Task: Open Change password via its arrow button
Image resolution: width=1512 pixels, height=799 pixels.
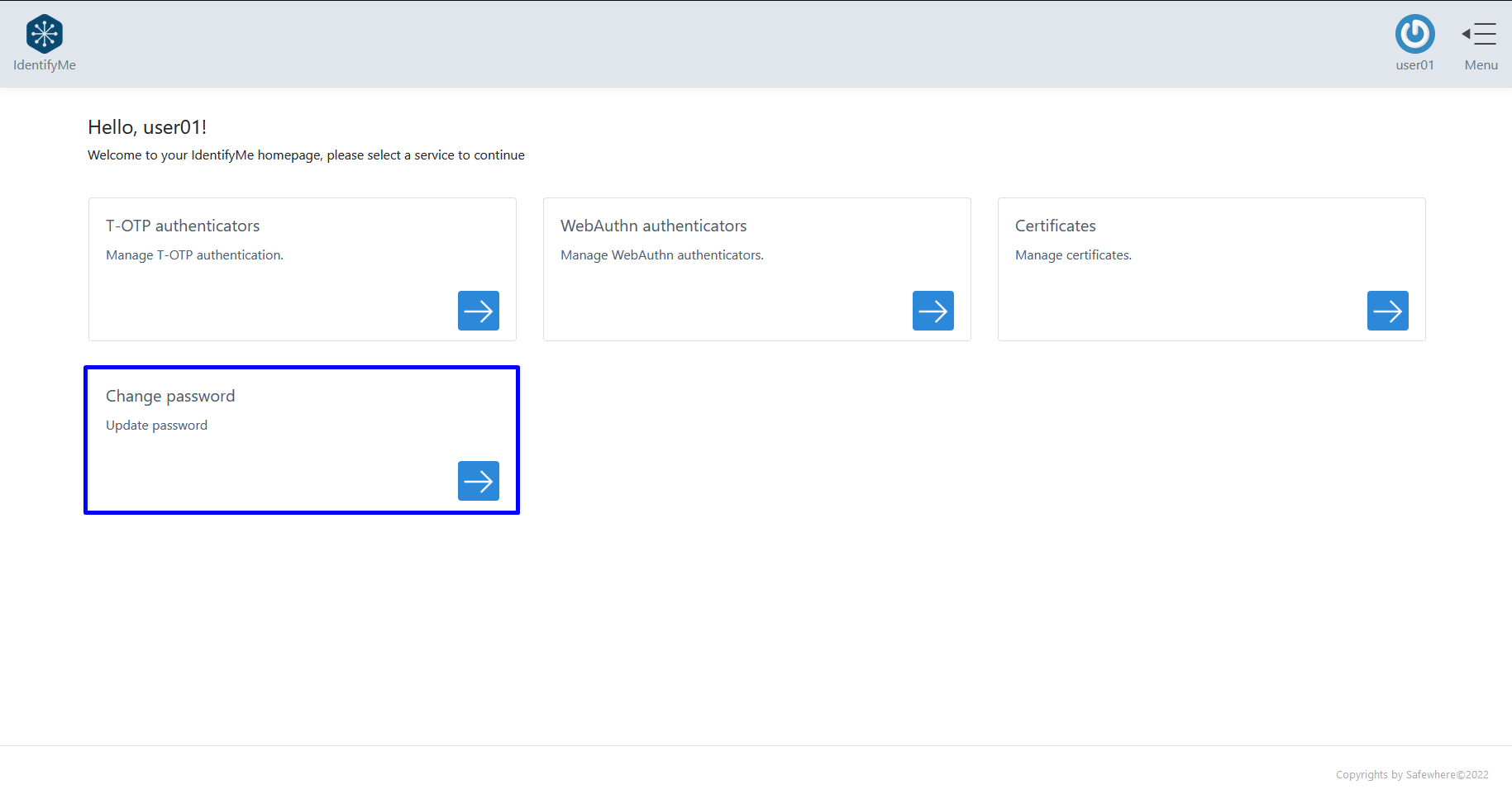Action: [x=478, y=481]
